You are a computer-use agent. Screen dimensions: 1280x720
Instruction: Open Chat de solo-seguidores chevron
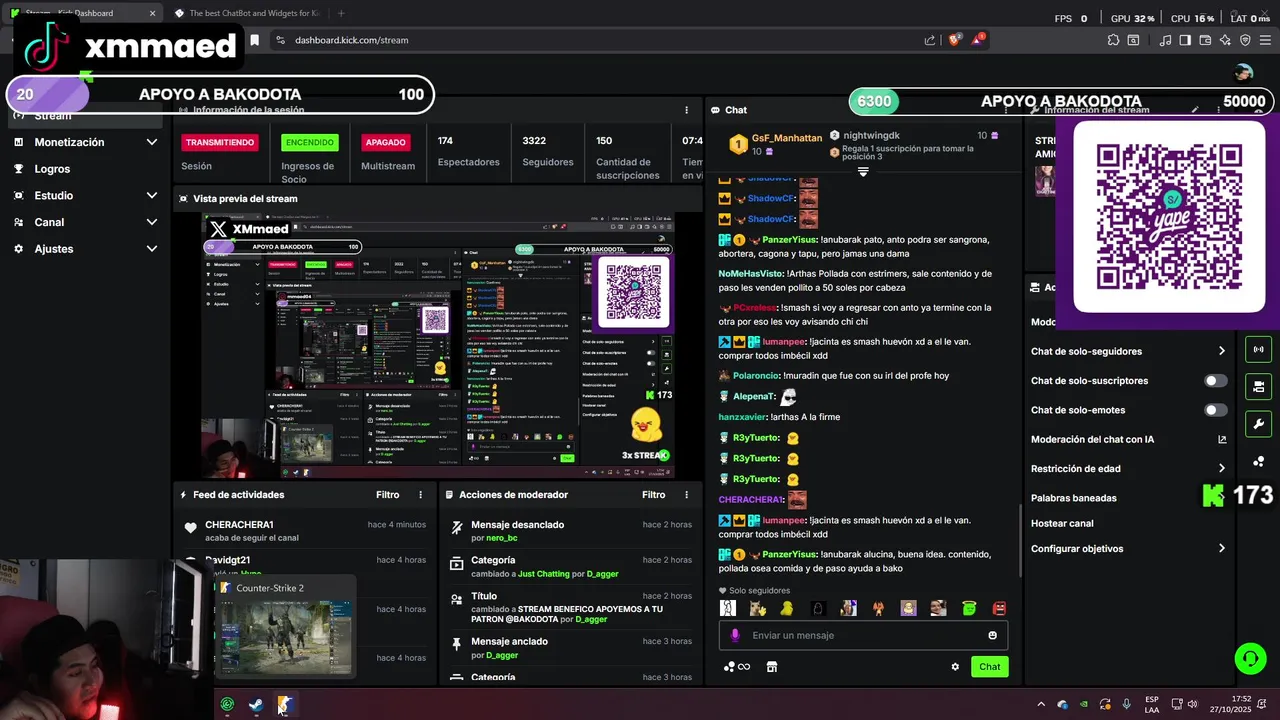point(1221,351)
